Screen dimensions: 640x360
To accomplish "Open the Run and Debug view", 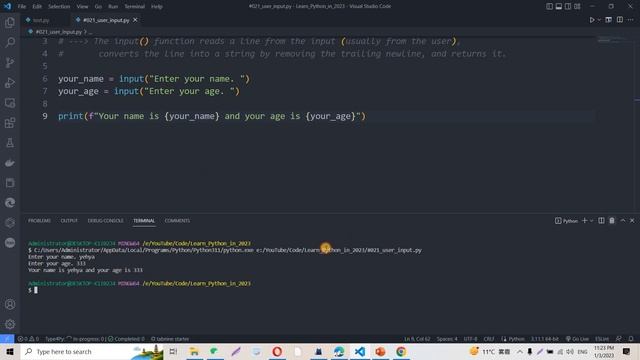I will point(10,82).
